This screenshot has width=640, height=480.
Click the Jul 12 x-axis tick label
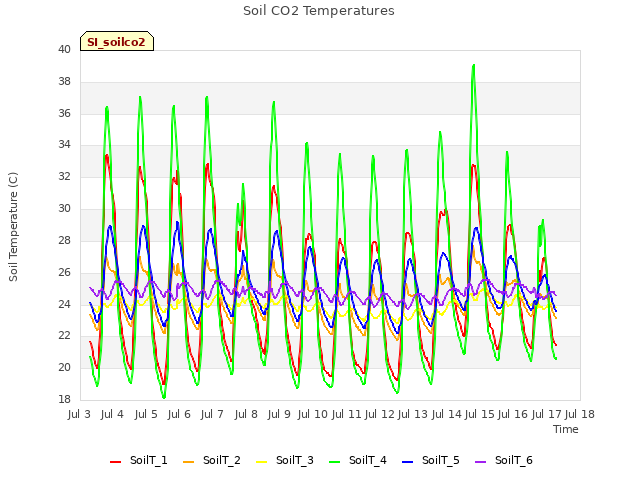[380, 414]
